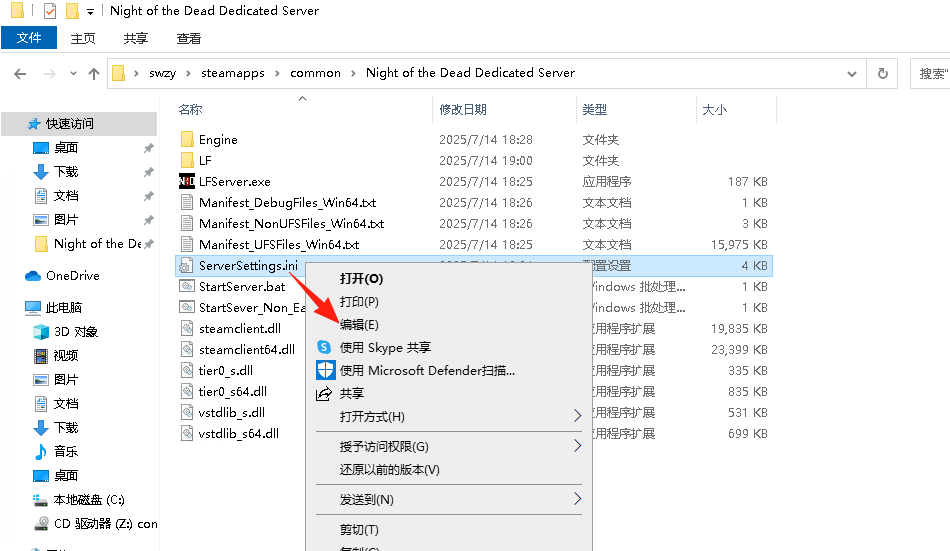
Task: Switch to the 查看 ribbon tab
Action: click(188, 38)
